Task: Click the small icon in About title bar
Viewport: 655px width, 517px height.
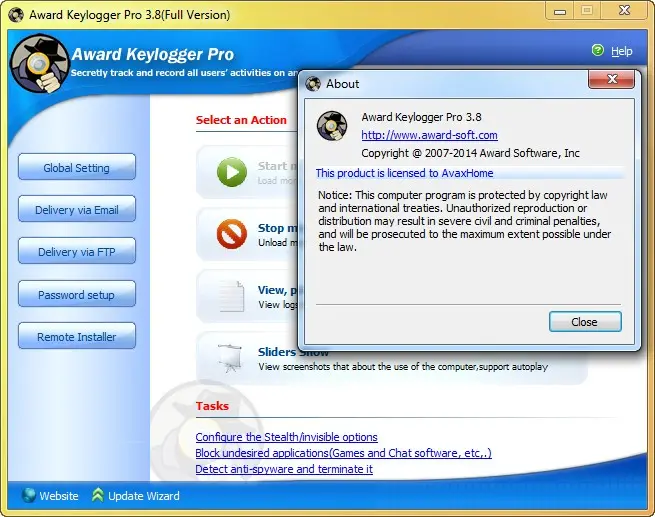Action: click(313, 84)
